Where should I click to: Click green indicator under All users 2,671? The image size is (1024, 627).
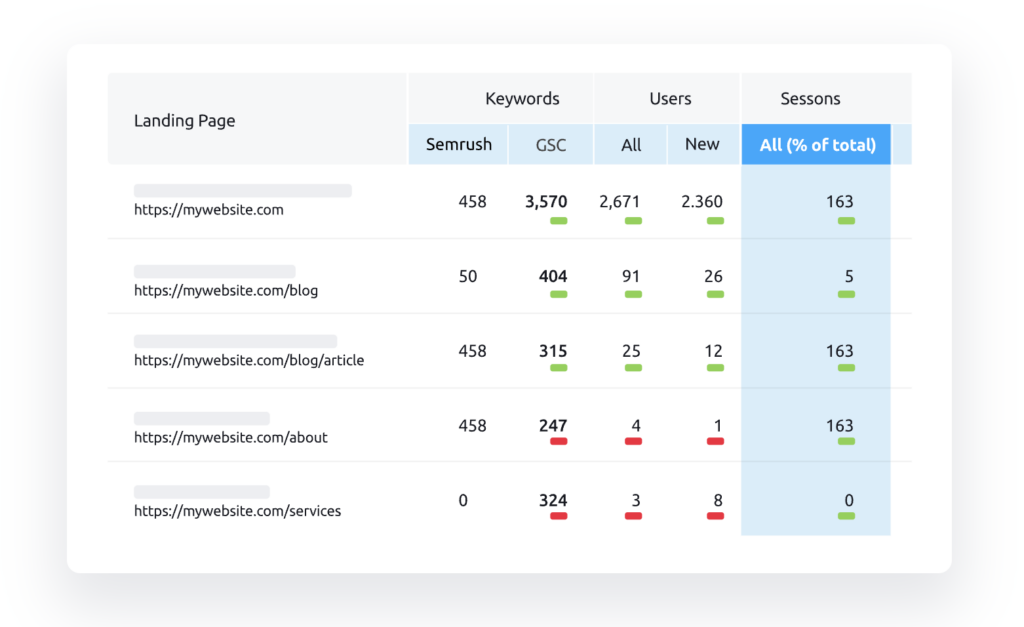click(x=633, y=220)
